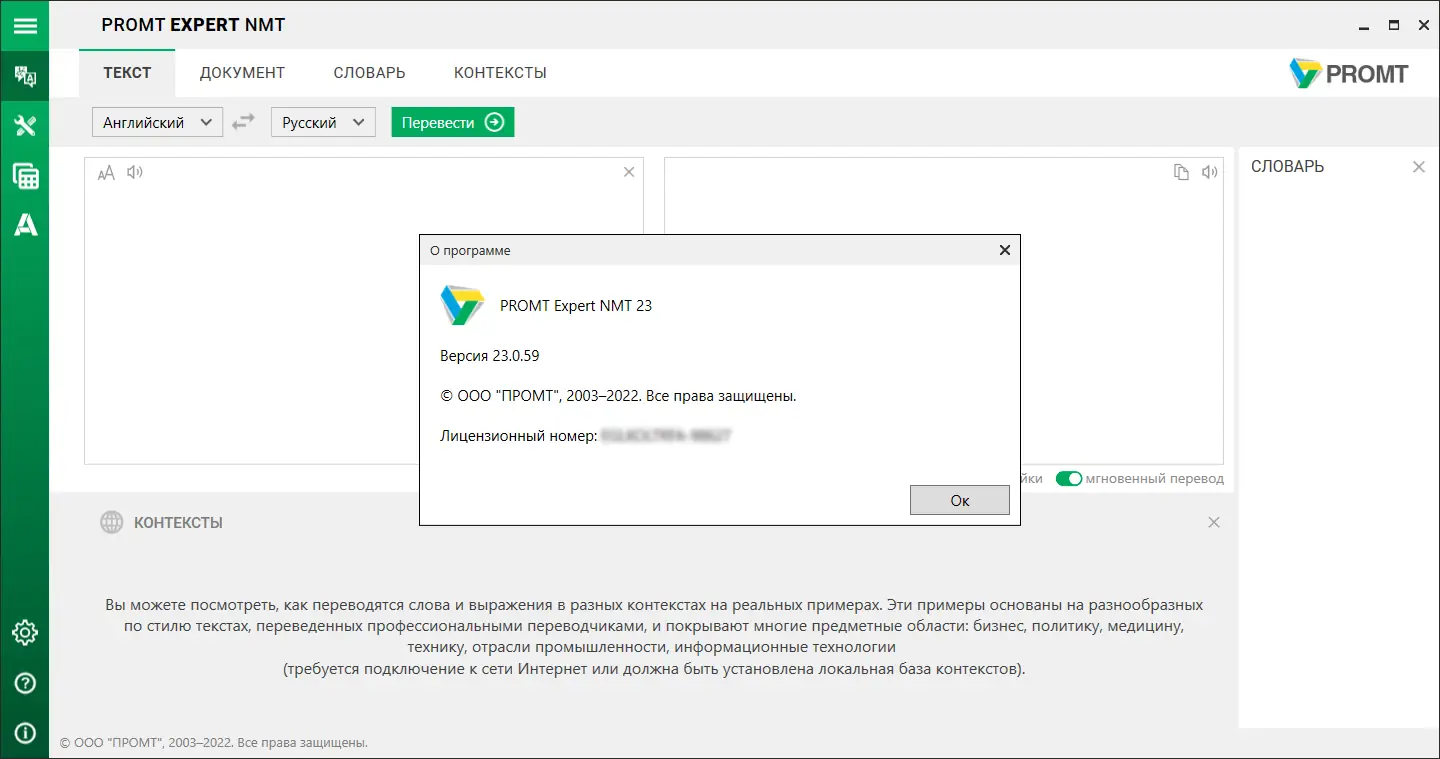This screenshot has height=759, width=1440.
Task: Close the PROMT Expert NMT window
Action: (1422, 25)
